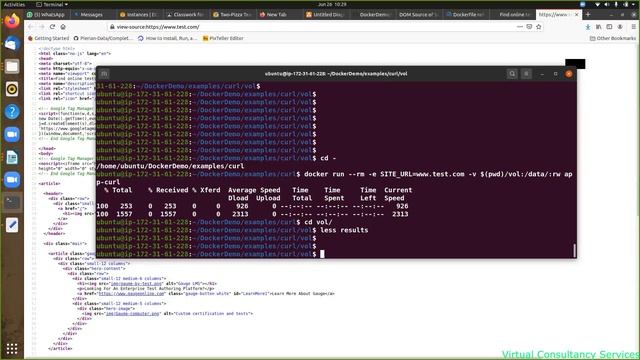Open page actions ellipsis in URL bar
The width and height of the screenshot is (640, 360).
tap(520, 27)
